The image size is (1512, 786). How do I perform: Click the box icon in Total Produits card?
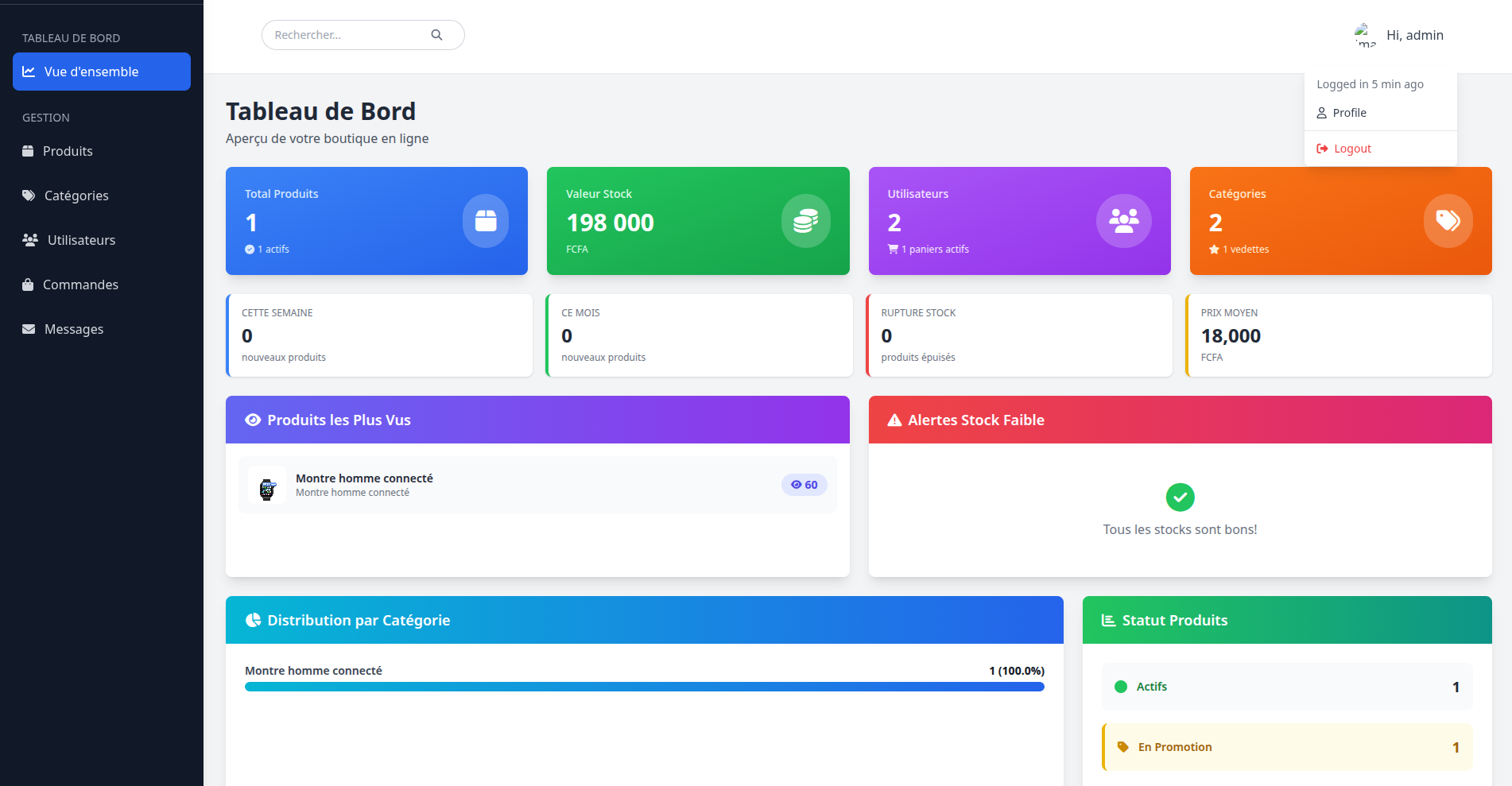click(486, 221)
